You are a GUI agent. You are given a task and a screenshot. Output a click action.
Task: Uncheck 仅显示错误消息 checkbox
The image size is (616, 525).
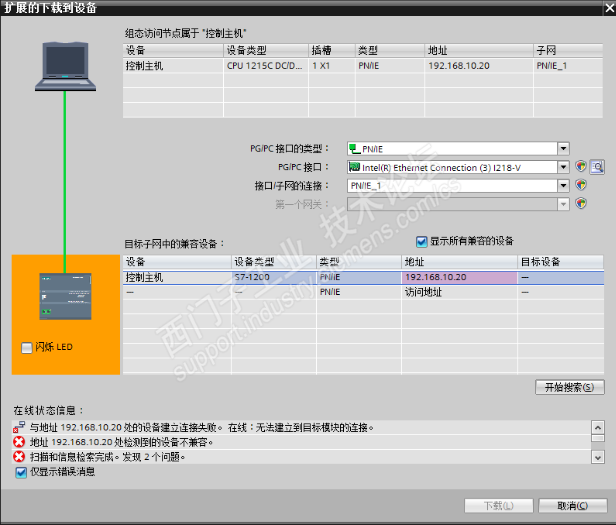[x=21, y=472]
